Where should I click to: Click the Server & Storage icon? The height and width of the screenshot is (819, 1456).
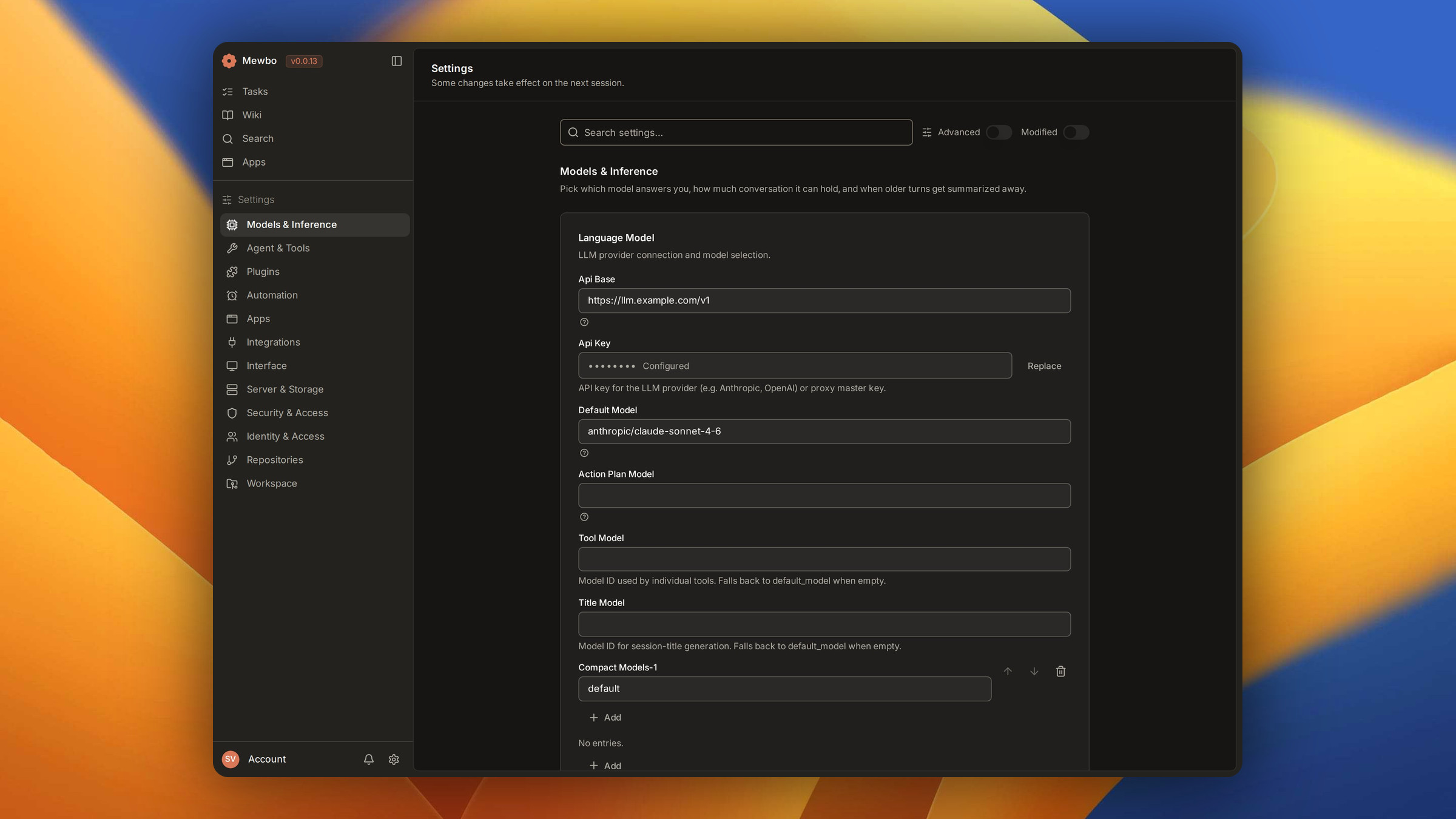[232, 389]
